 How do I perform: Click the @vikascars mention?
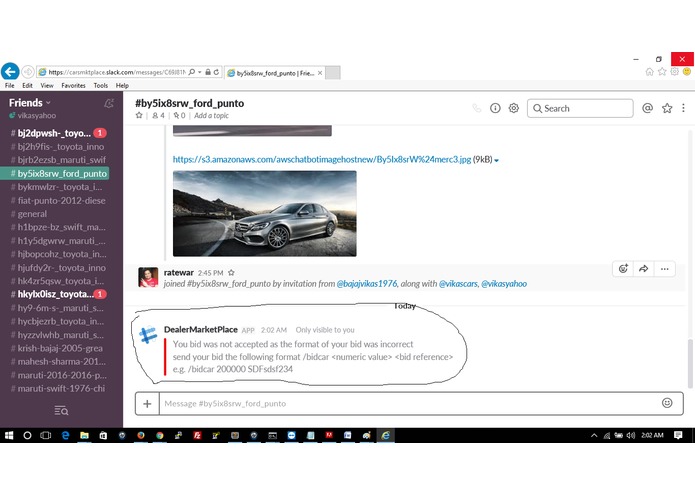[x=458, y=284]
